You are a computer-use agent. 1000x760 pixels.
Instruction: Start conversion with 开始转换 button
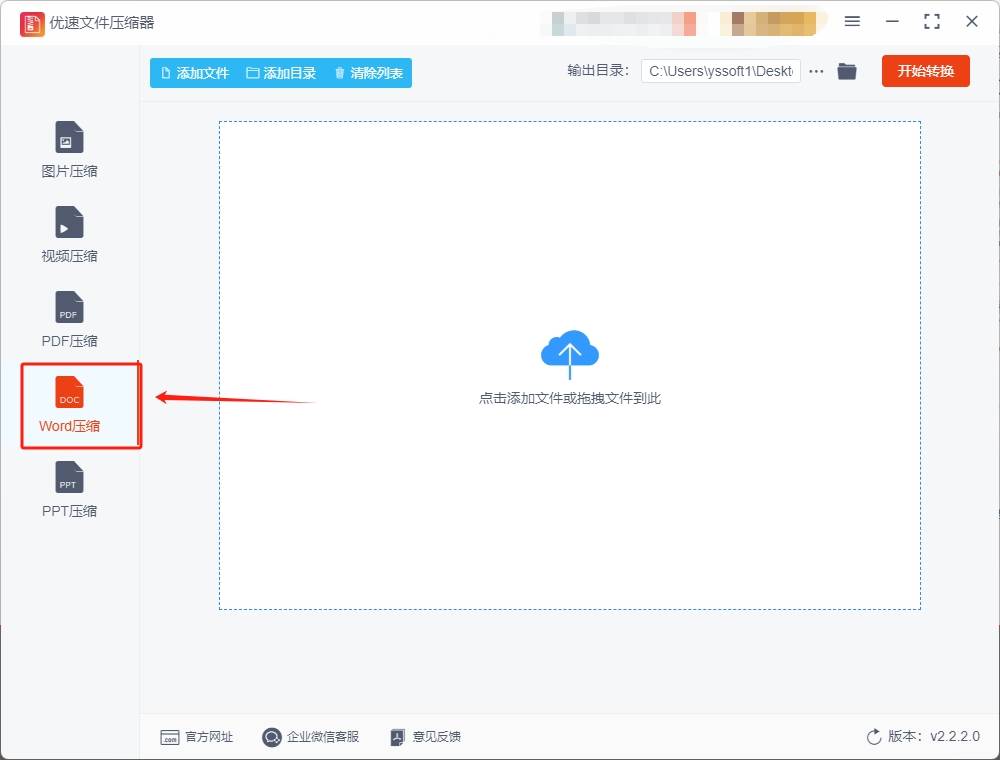pos(925,71)
